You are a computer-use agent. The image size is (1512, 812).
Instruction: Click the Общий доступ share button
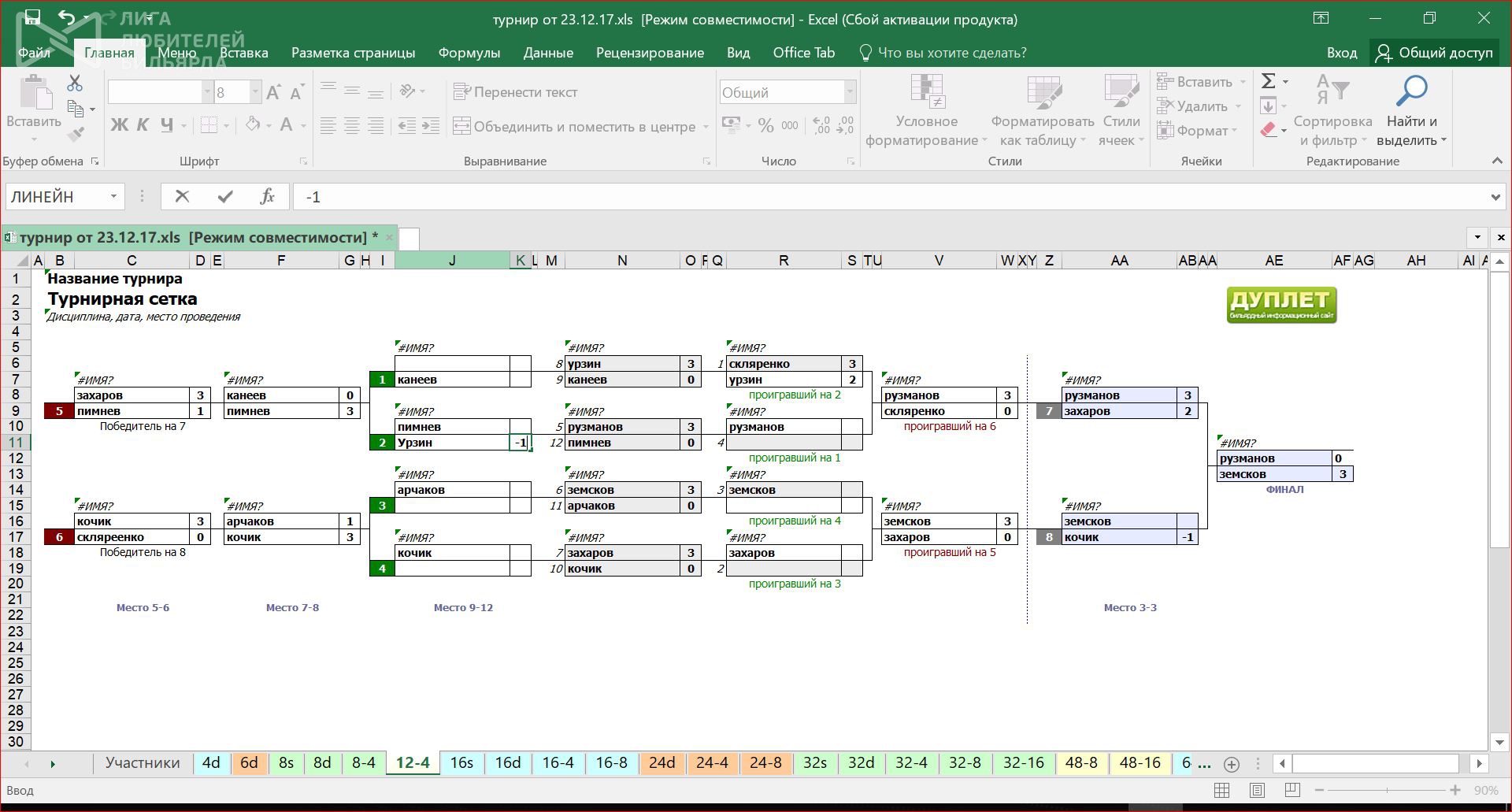point(1434,53)
